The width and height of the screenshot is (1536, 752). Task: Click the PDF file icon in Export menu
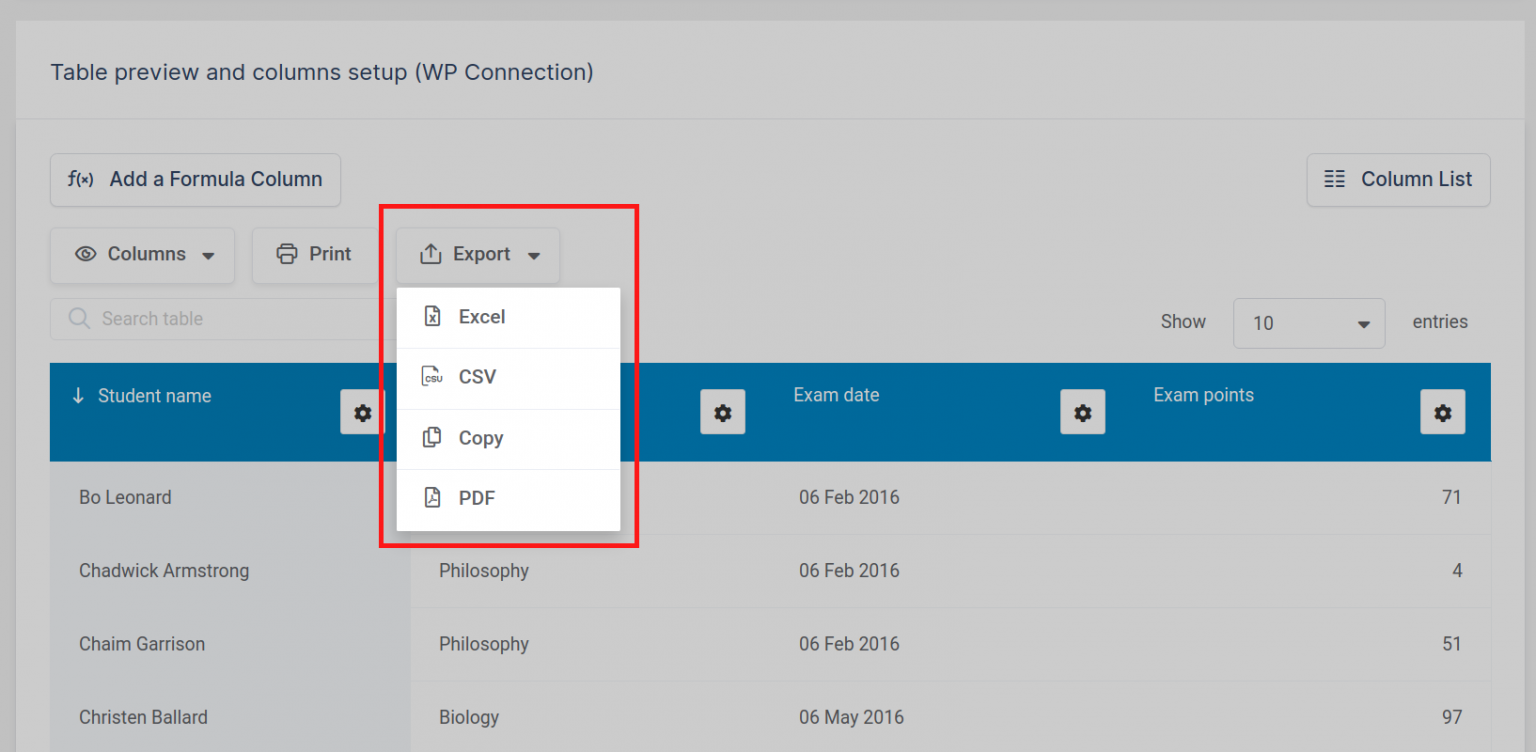432,498
